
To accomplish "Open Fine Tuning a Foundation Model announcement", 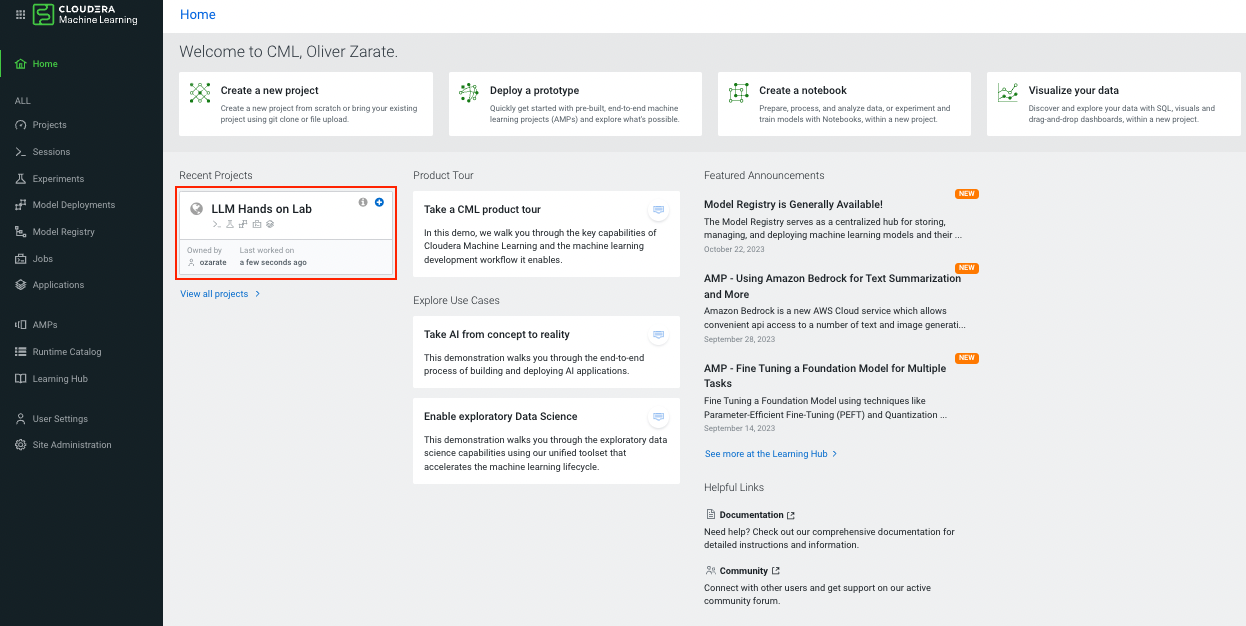I will click(x=825, y=376).
